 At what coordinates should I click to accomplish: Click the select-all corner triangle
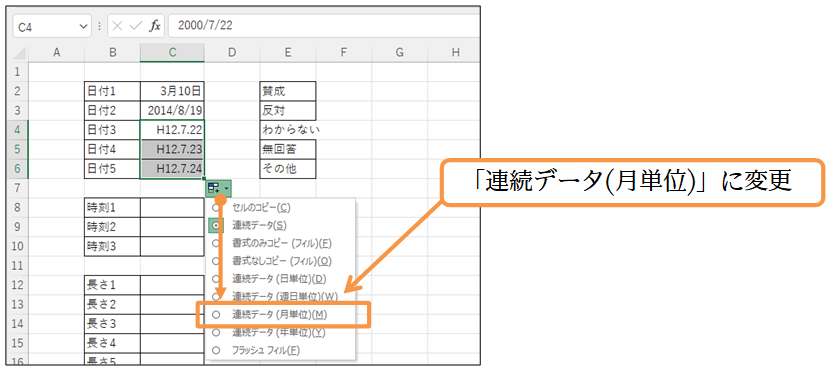[21, 53]
